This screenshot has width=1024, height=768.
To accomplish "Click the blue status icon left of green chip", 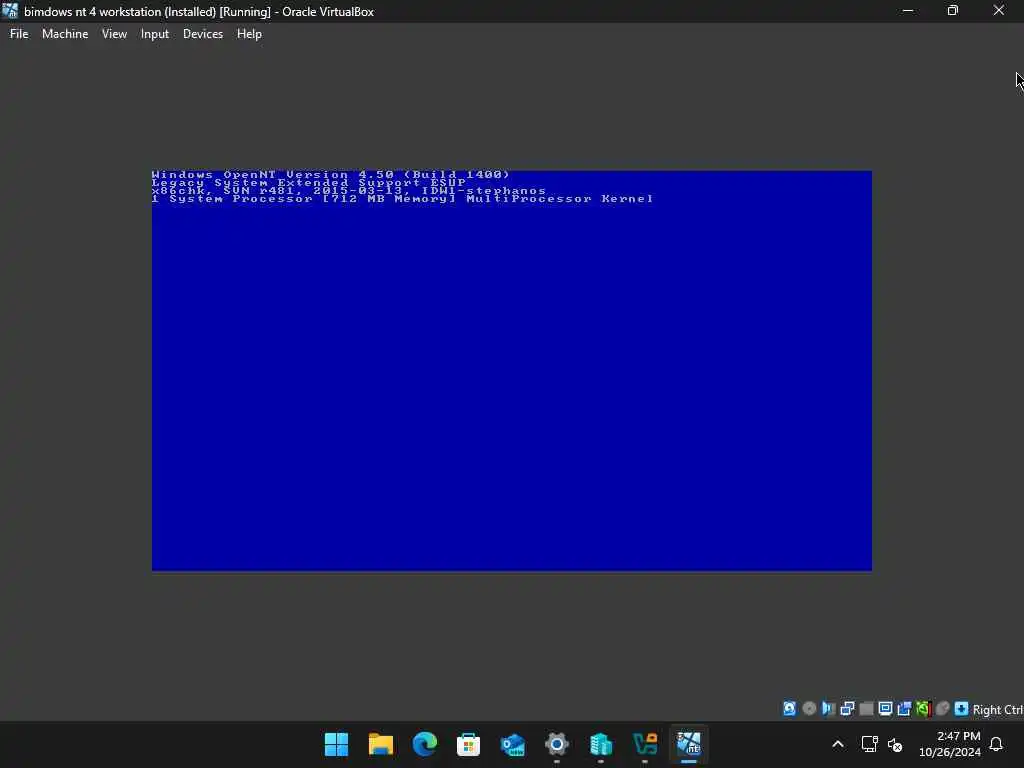I will coord(904,709).
